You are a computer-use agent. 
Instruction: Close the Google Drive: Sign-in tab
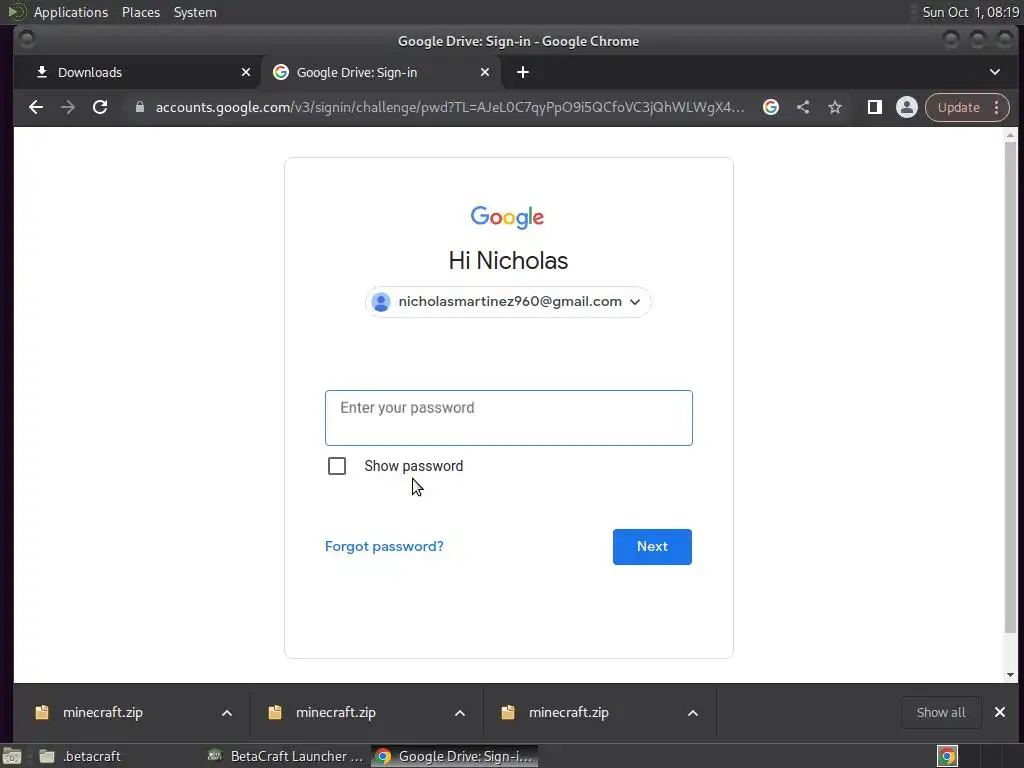coord(485,72)
